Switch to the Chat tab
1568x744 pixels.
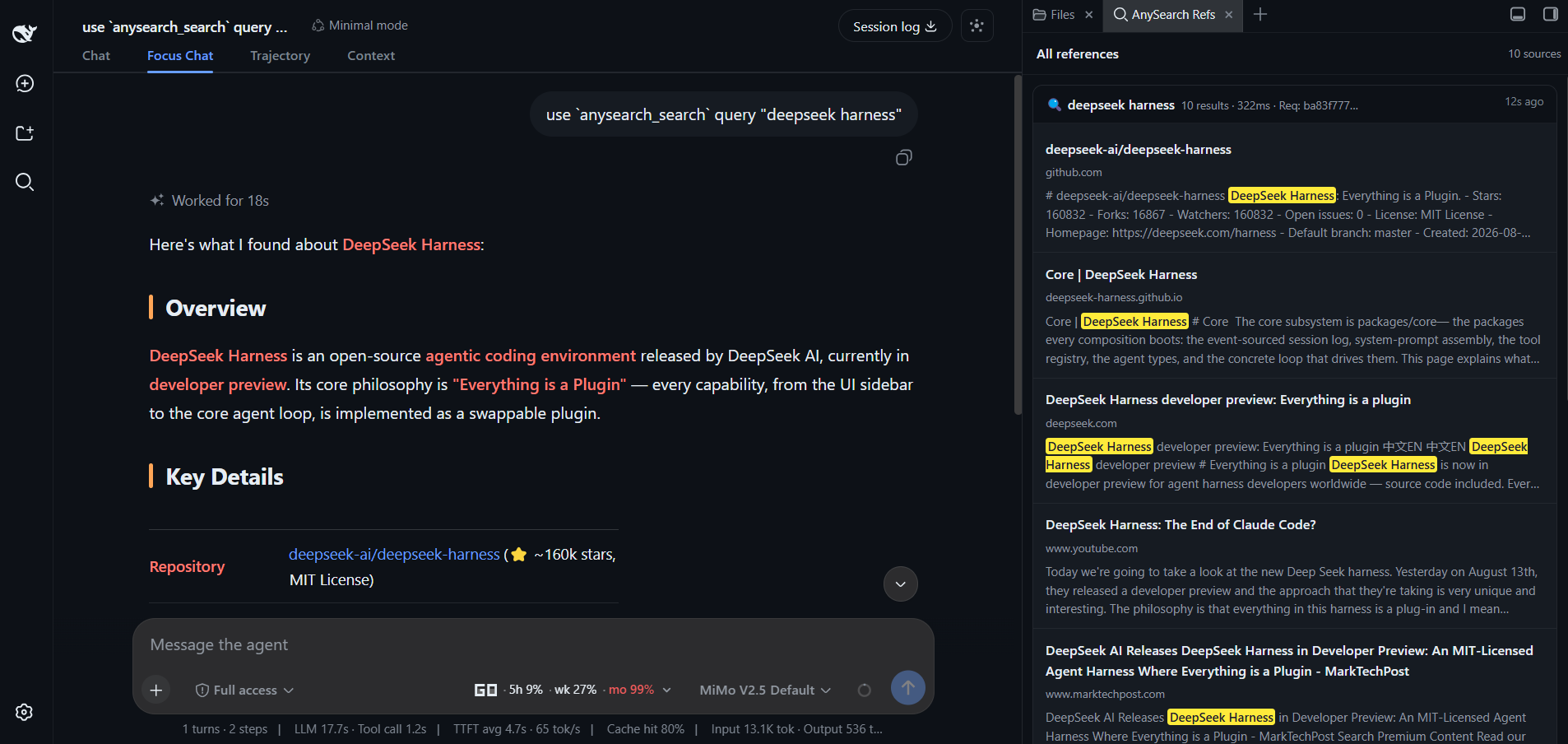(96, 55)
